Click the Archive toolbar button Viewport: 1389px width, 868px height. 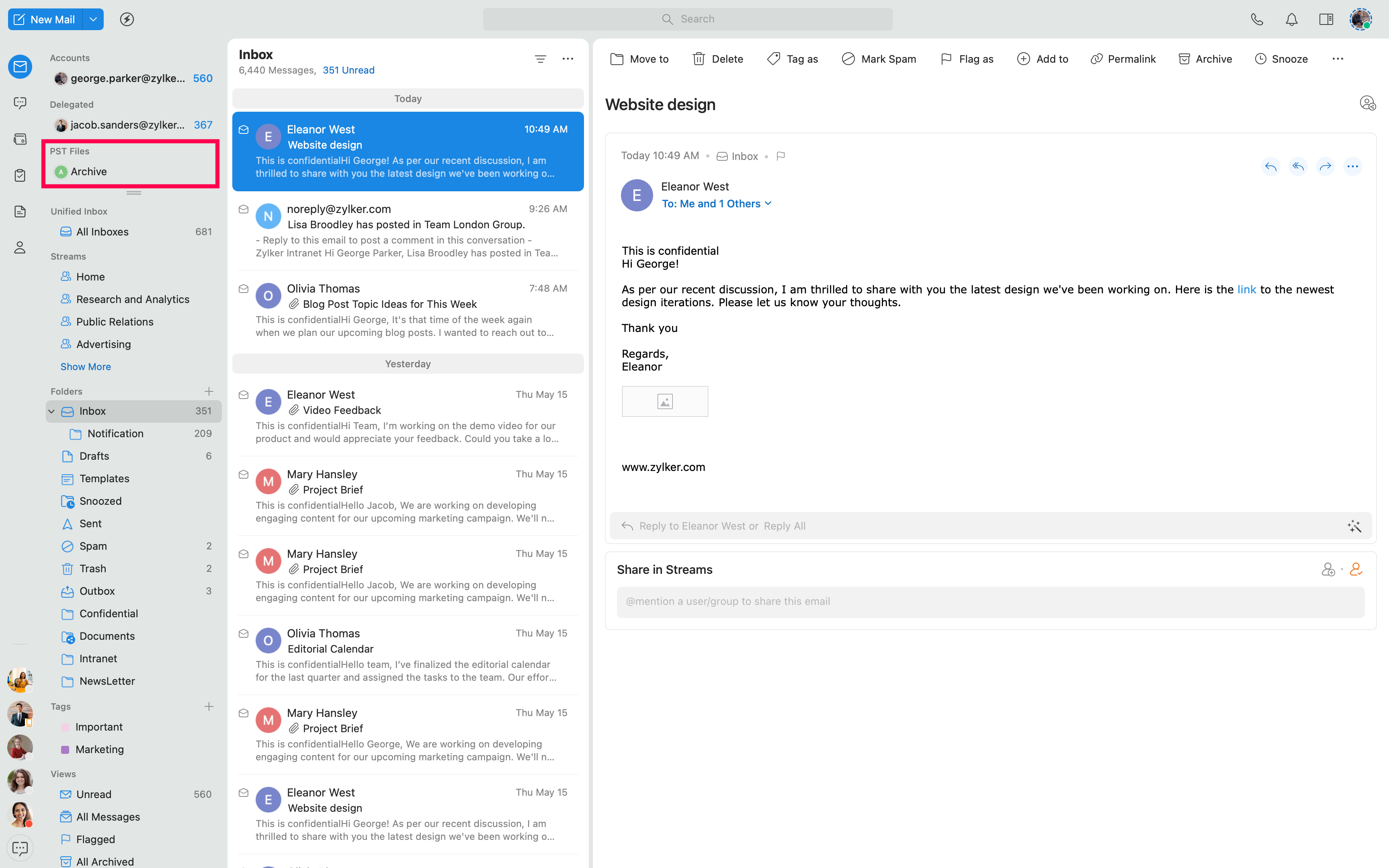point(1205,59)
